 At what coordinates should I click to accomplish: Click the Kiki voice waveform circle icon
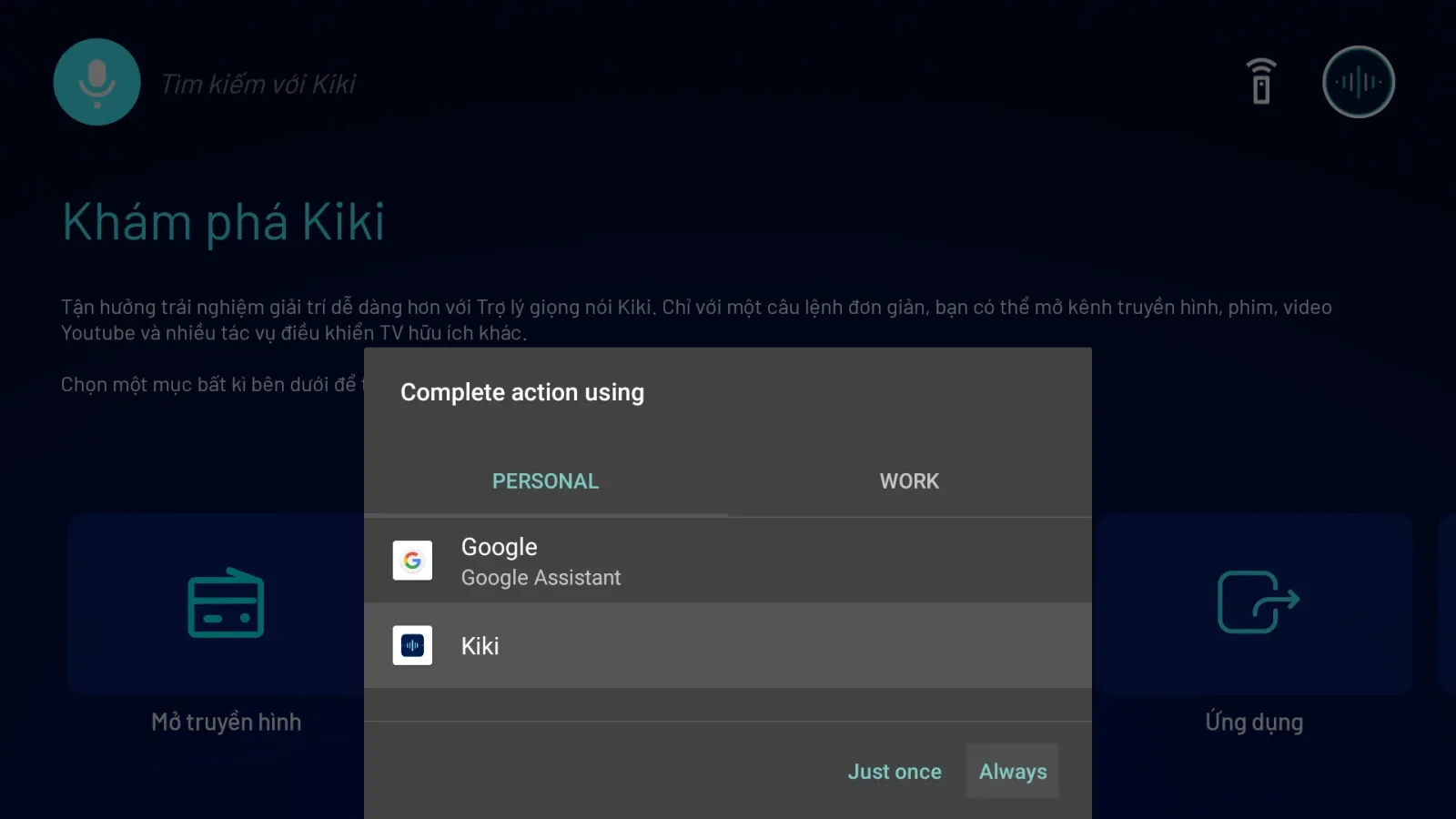pos(1358,82)
